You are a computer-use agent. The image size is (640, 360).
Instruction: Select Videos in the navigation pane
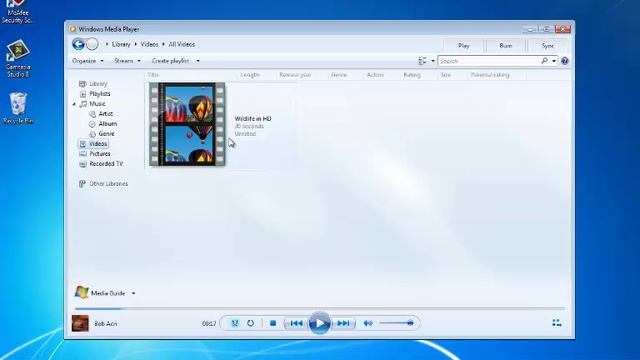click(98, 144)
